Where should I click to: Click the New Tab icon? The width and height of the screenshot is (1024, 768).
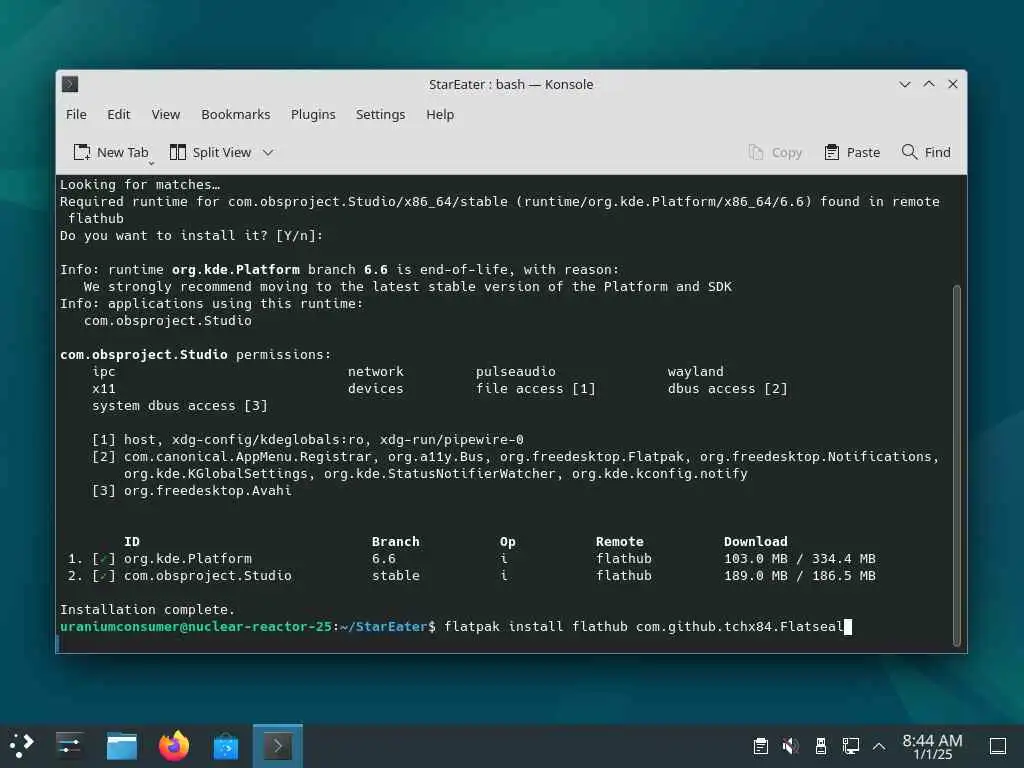point(82,152)
